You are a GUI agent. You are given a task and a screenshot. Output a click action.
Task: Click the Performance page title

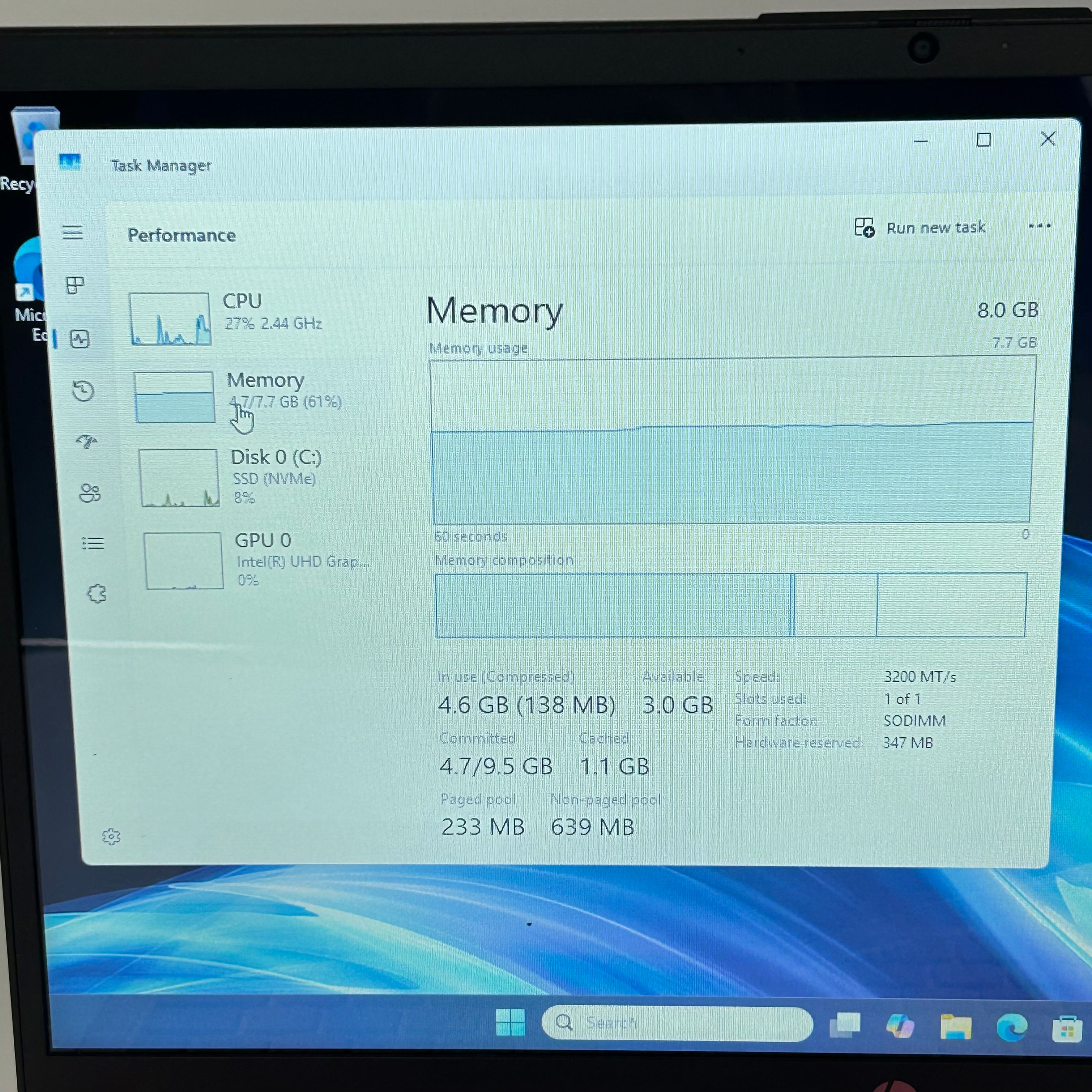[181, 235]
